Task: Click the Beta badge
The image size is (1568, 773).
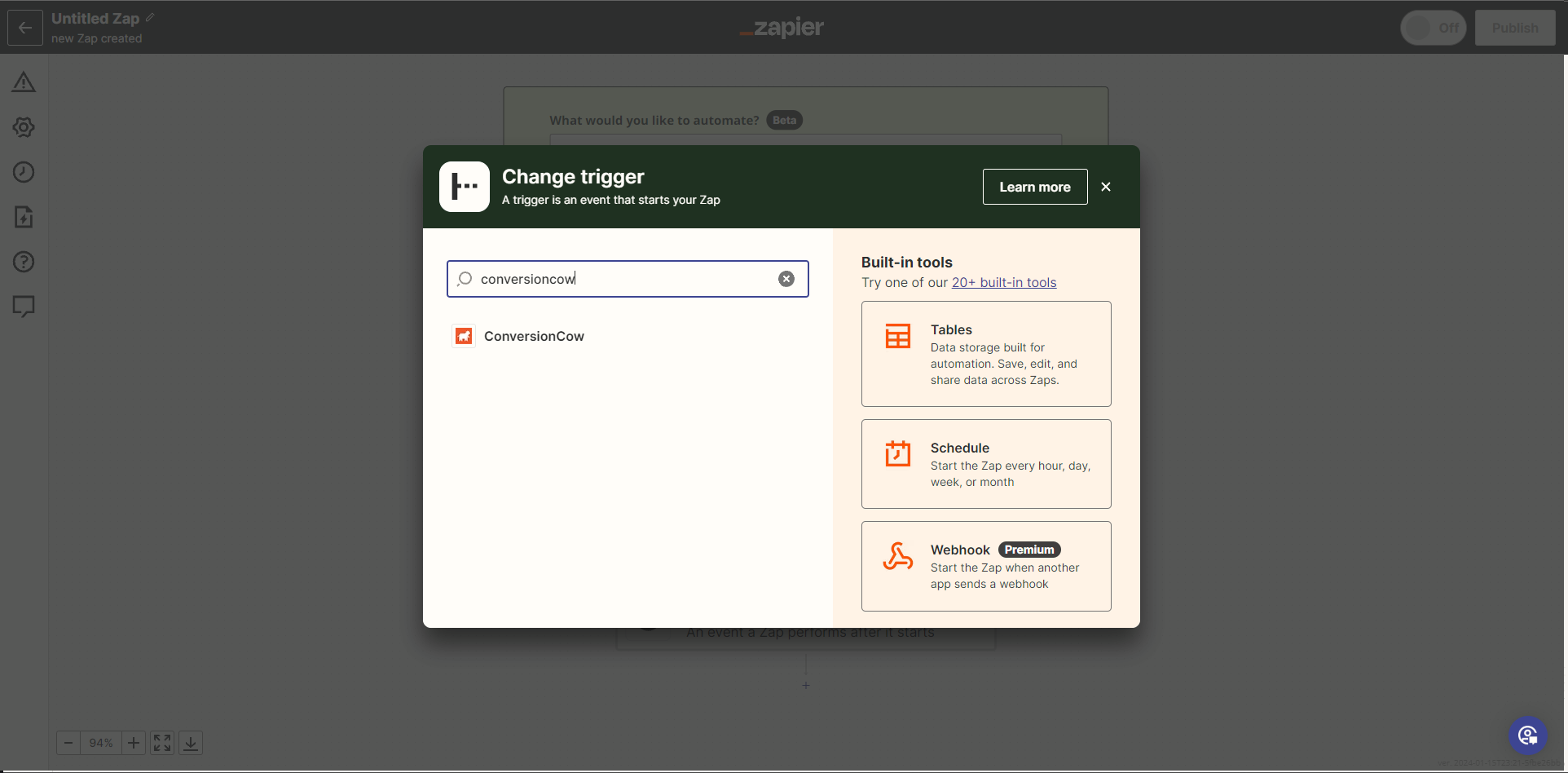Action: [x=784, y=121]
